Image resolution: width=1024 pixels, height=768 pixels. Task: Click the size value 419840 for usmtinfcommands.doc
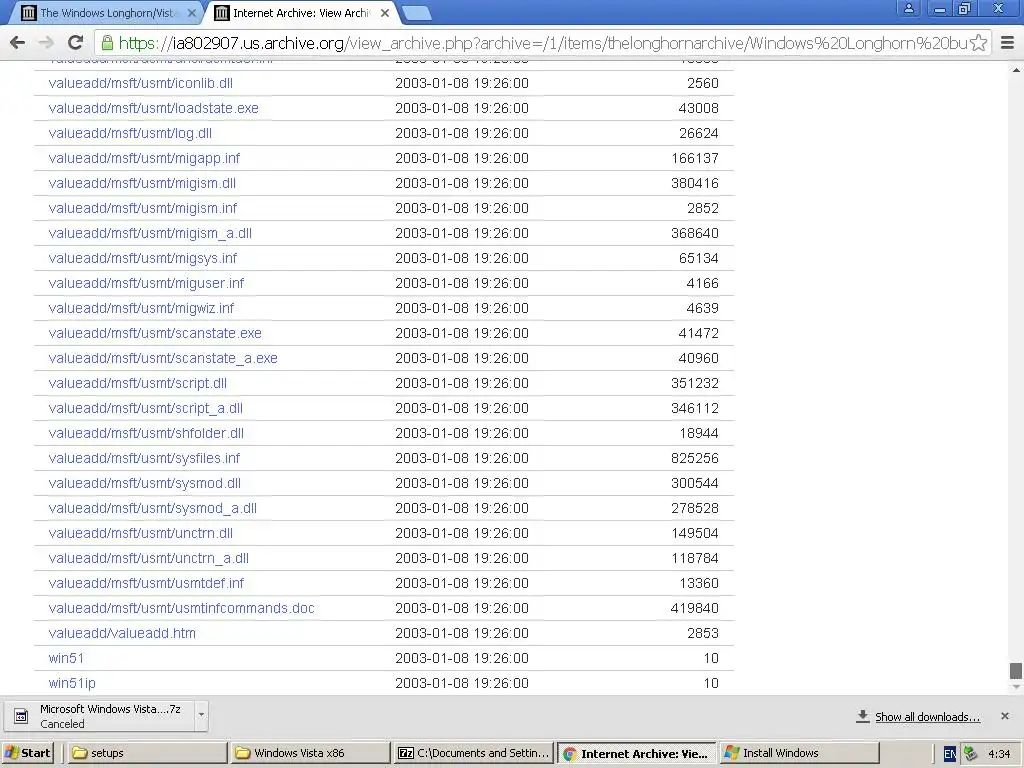click(694, 608)
